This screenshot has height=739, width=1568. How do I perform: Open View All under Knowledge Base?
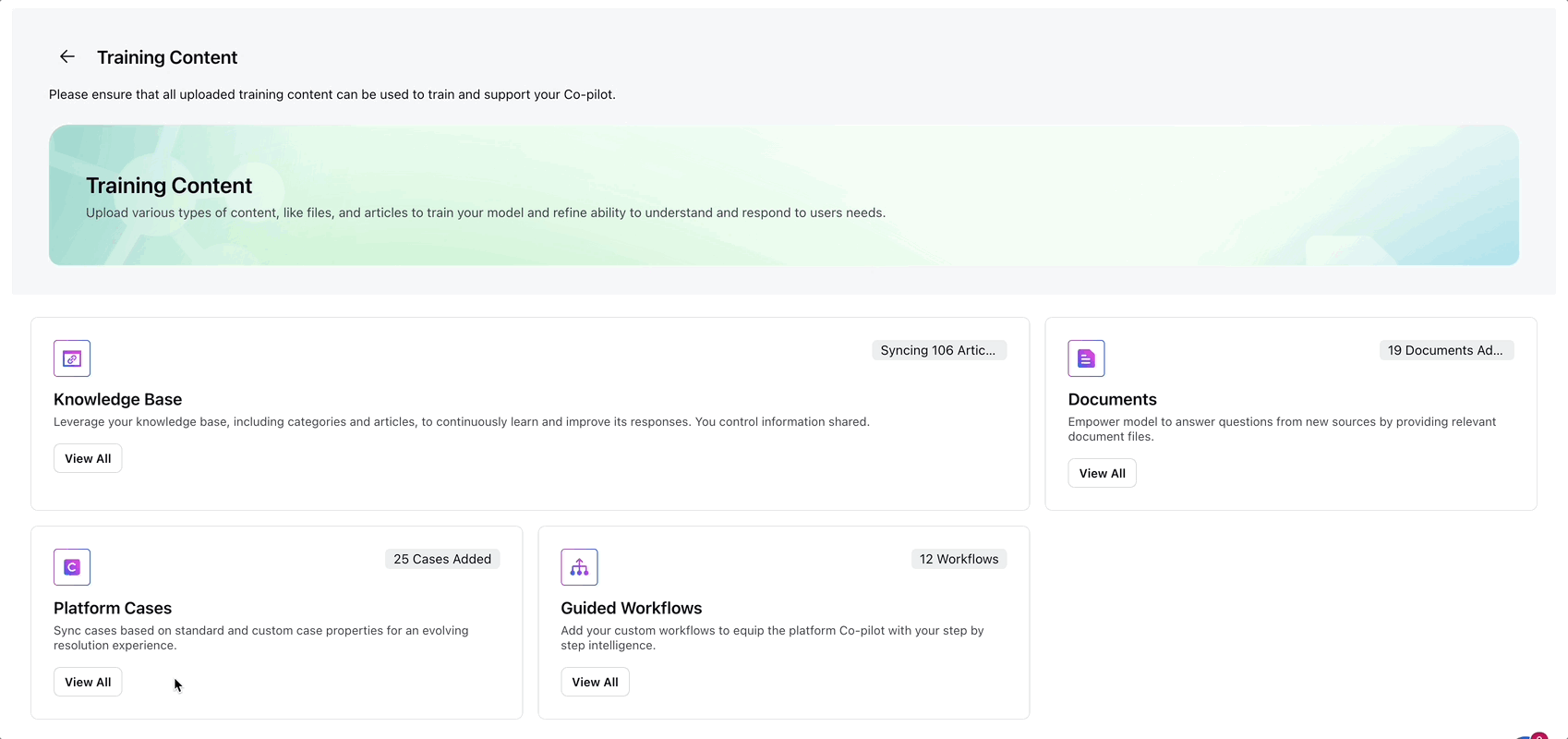point(88,458)
